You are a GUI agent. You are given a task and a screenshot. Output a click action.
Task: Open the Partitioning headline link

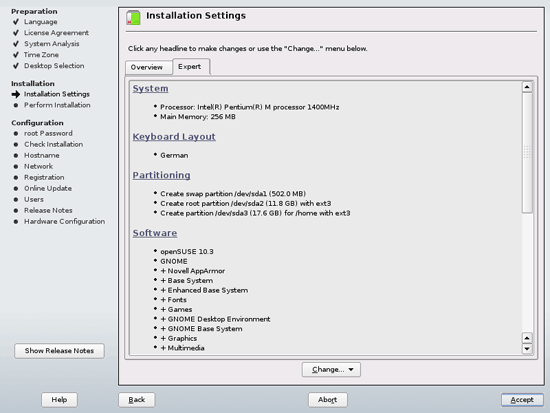161,175
